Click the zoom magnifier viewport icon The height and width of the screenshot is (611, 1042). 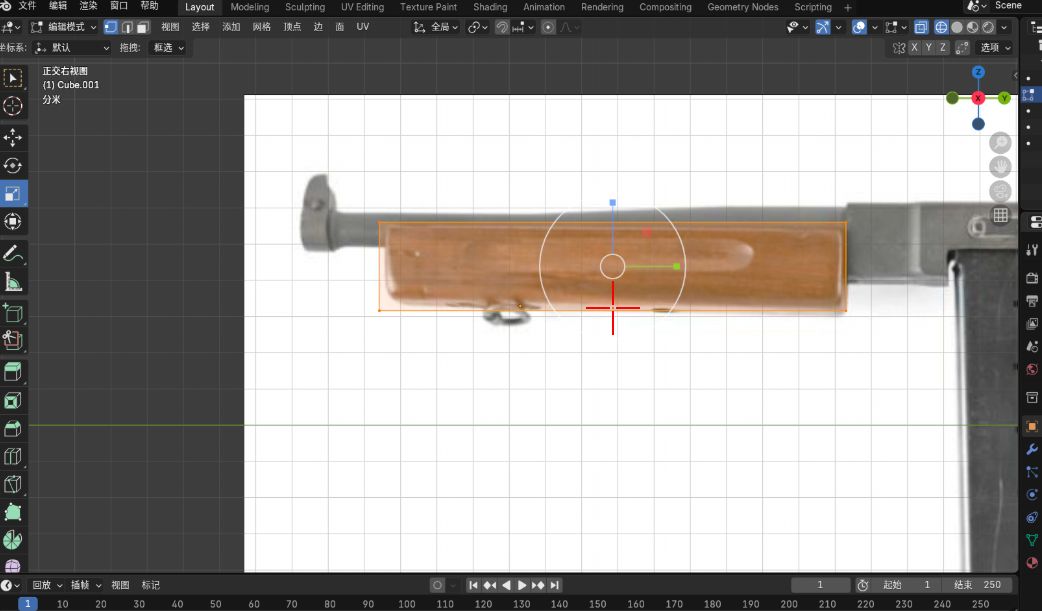pos(1000,144)
